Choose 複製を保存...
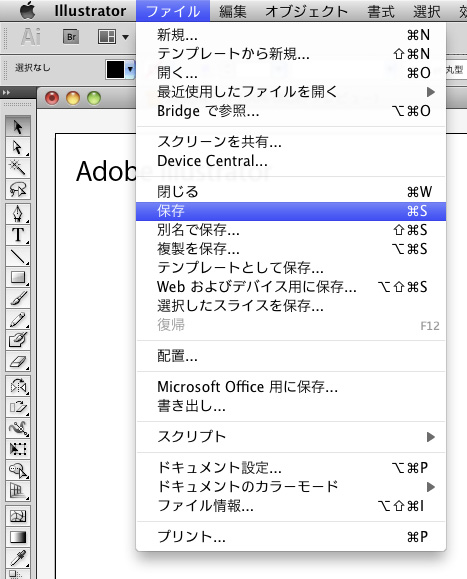467x579 pixels. pos(291,249)
